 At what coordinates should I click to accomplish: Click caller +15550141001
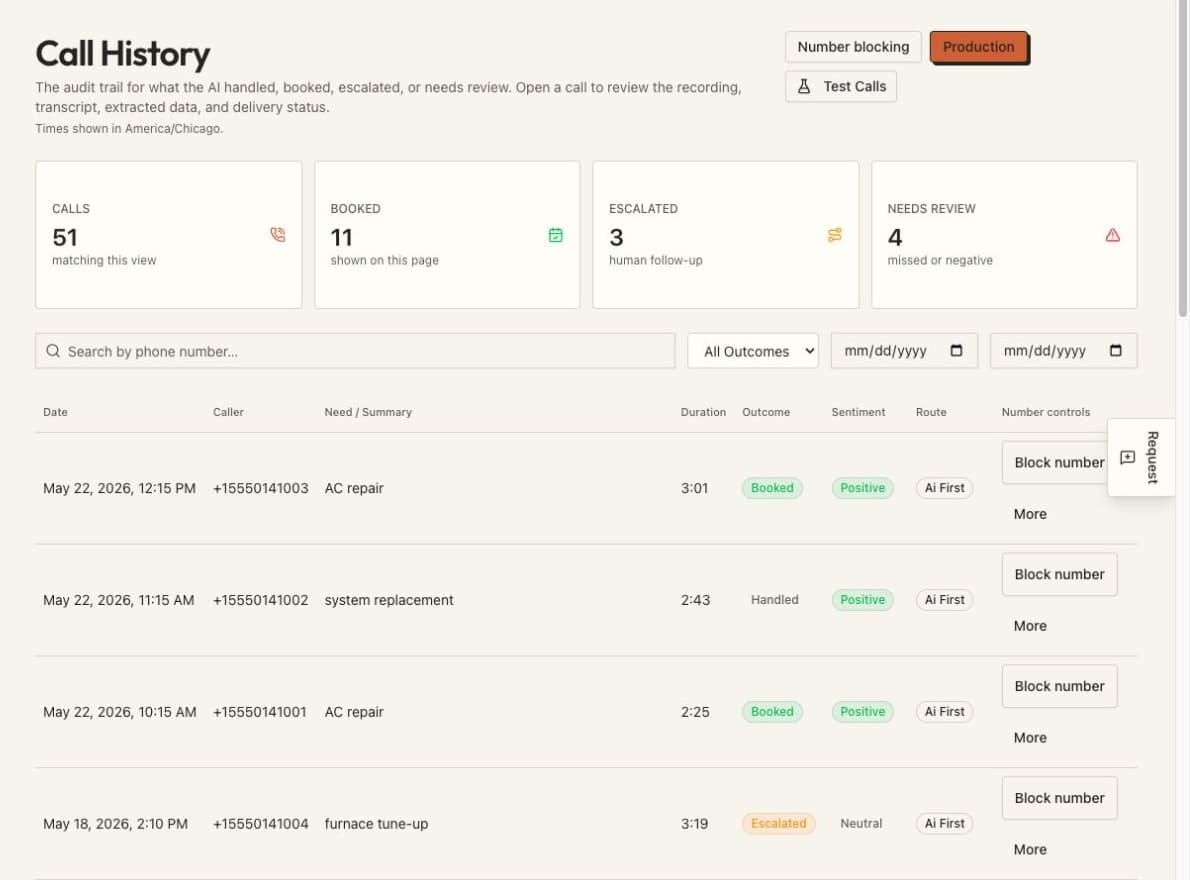coord(260,712)
